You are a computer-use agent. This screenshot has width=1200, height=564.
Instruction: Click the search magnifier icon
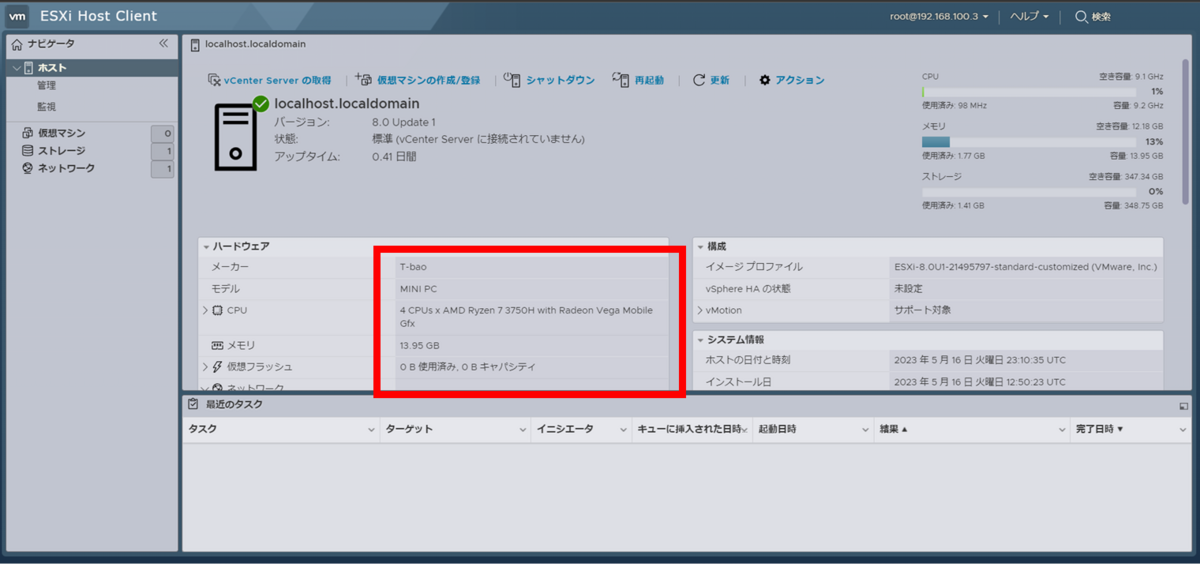coord(1081,16)
